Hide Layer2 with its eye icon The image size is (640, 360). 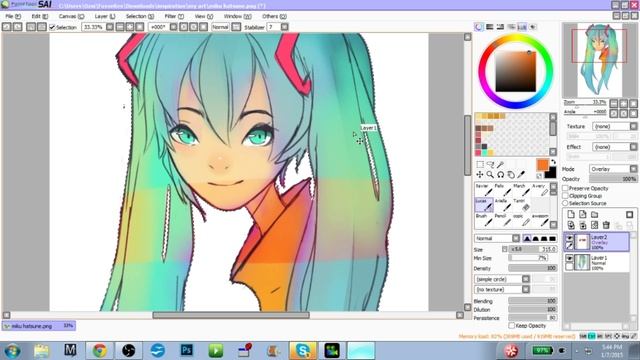569,238
